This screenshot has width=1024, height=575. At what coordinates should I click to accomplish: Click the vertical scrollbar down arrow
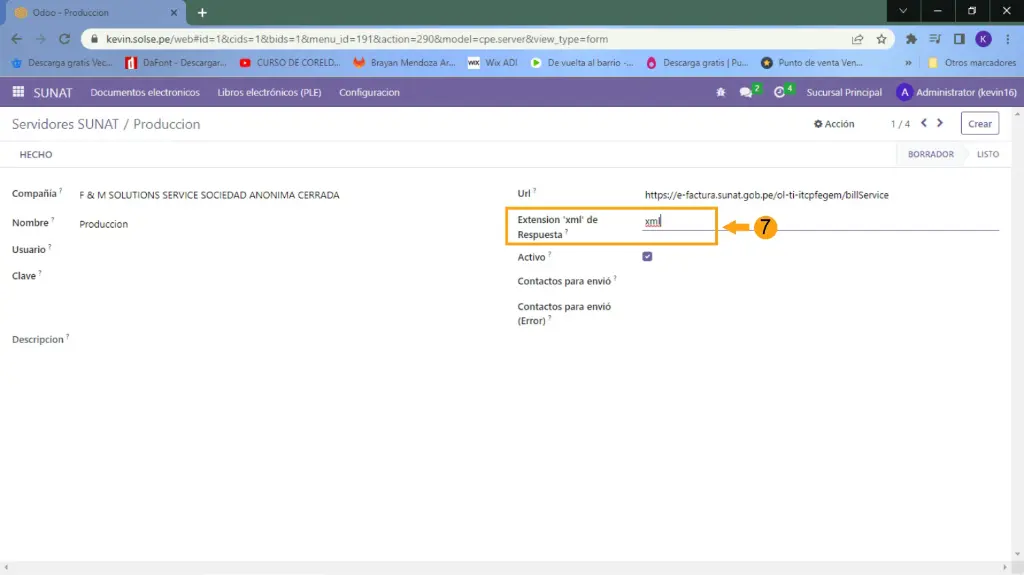pyautogui.click(x=1017, y=555)
